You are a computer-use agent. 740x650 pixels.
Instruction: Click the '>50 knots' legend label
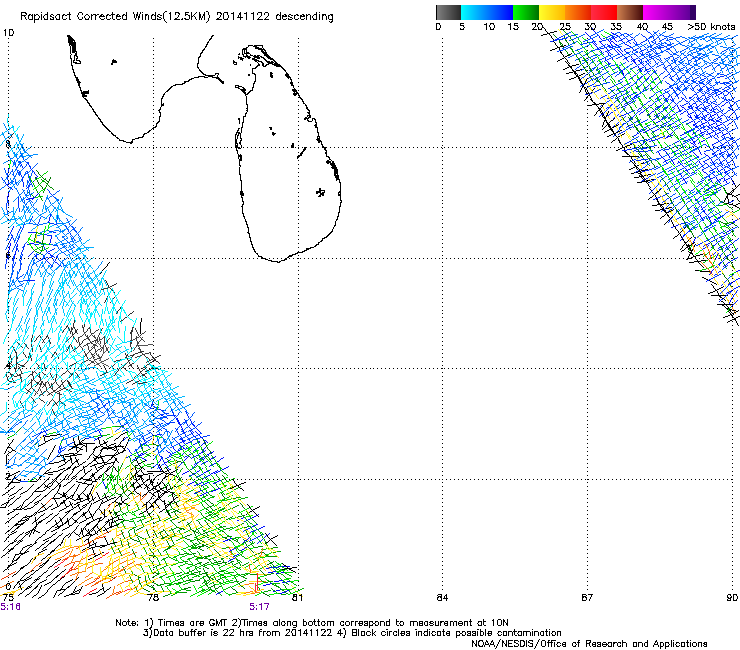[711, 27]
